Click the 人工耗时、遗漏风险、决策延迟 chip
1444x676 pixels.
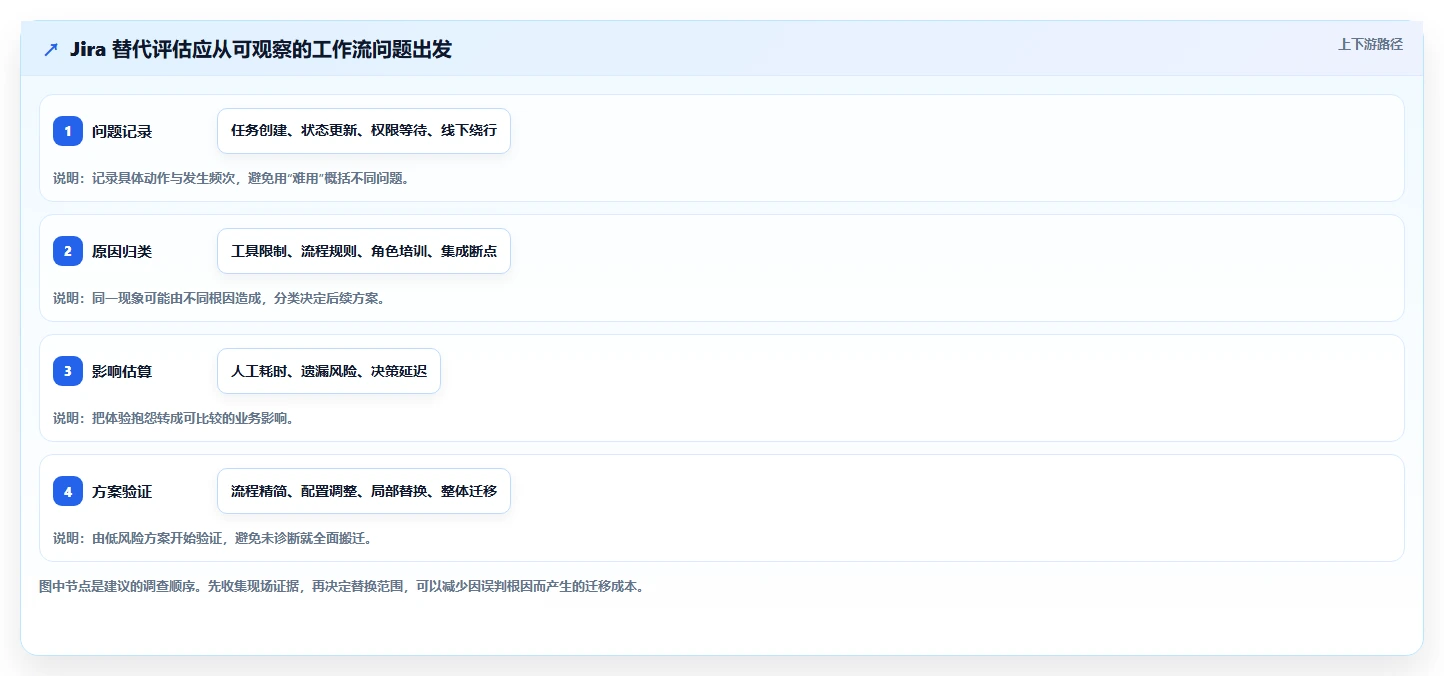(x=329, y=371)
